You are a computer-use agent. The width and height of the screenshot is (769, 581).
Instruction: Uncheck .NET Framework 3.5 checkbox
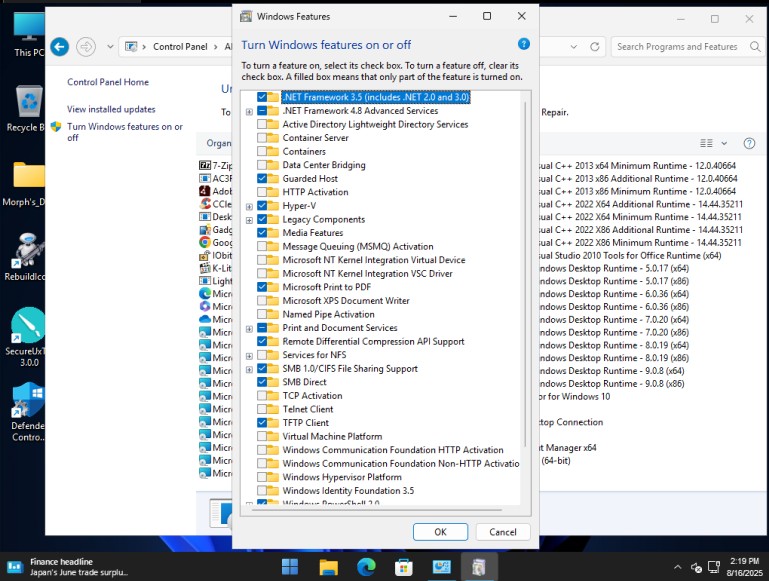tap(262, 97)
